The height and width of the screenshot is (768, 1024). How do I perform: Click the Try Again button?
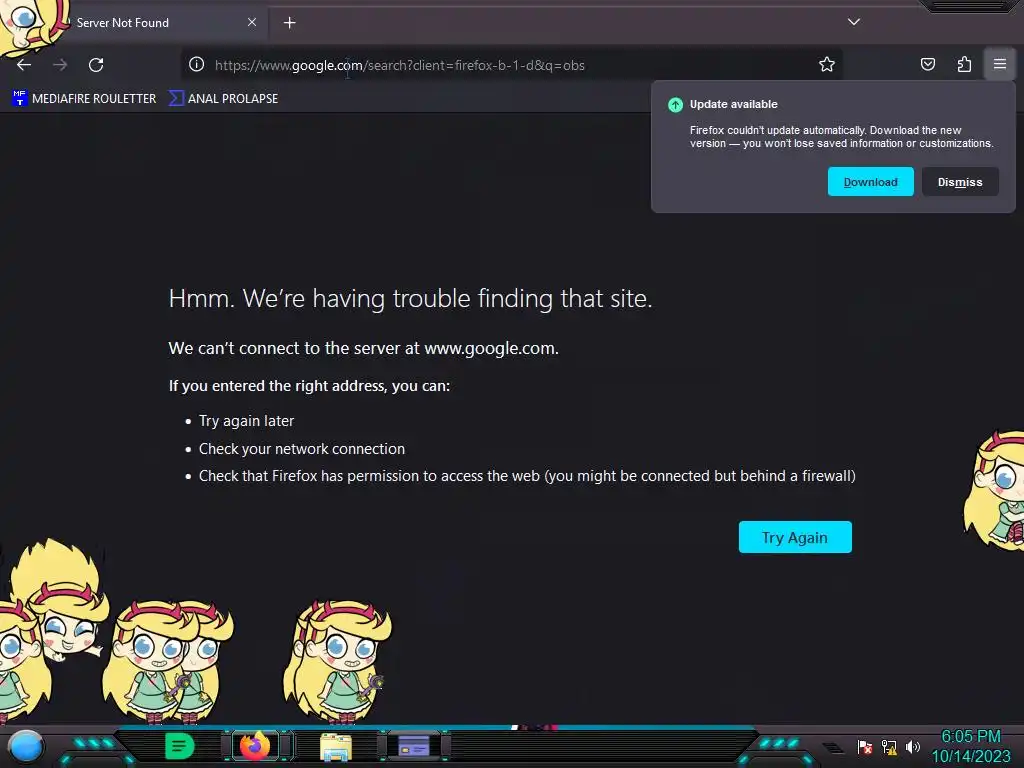coord(795,537)
